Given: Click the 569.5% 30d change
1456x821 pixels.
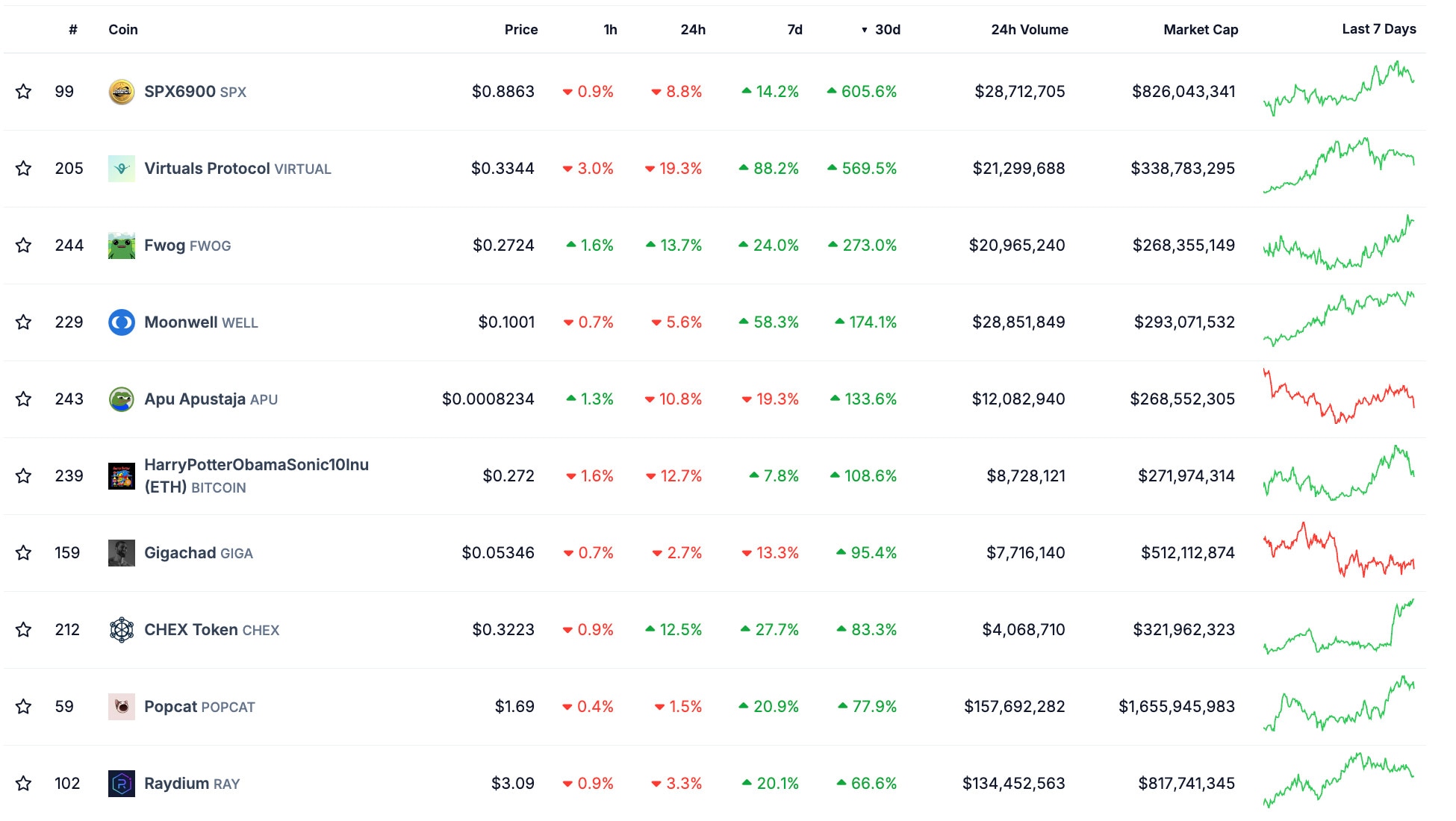Looking at the screenshot, I should [x=862, y=169].
